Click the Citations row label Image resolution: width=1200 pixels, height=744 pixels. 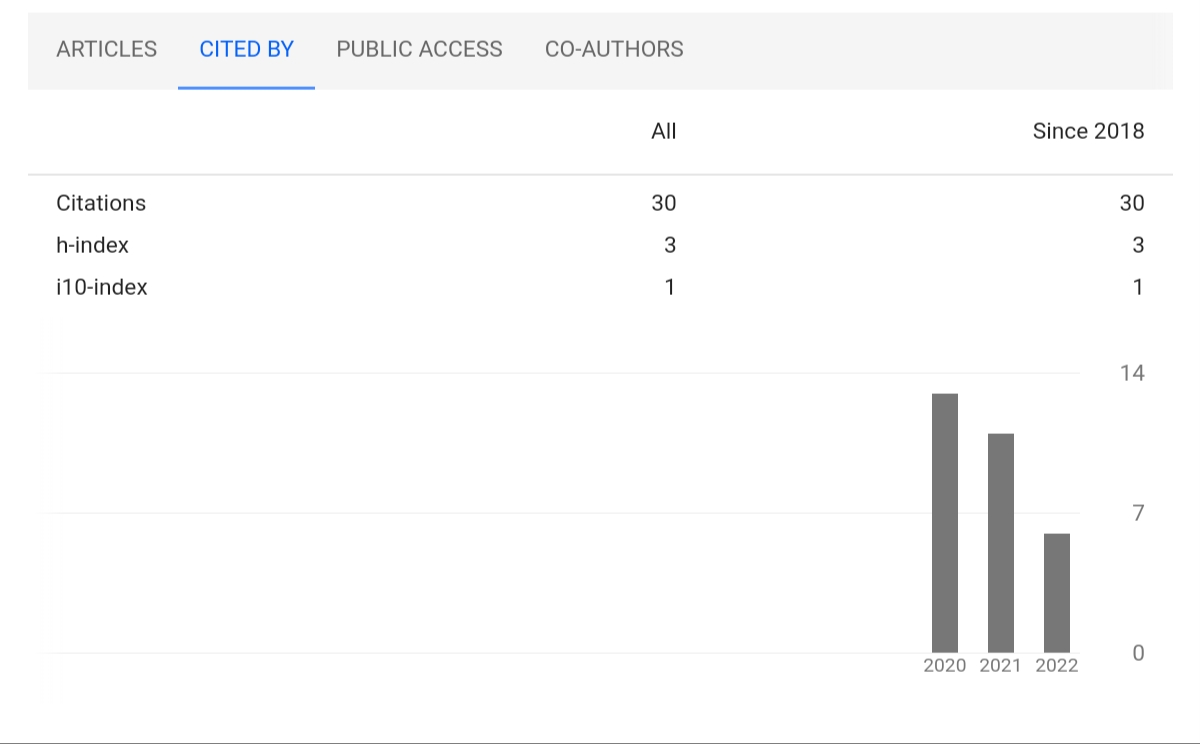(101, 203)
